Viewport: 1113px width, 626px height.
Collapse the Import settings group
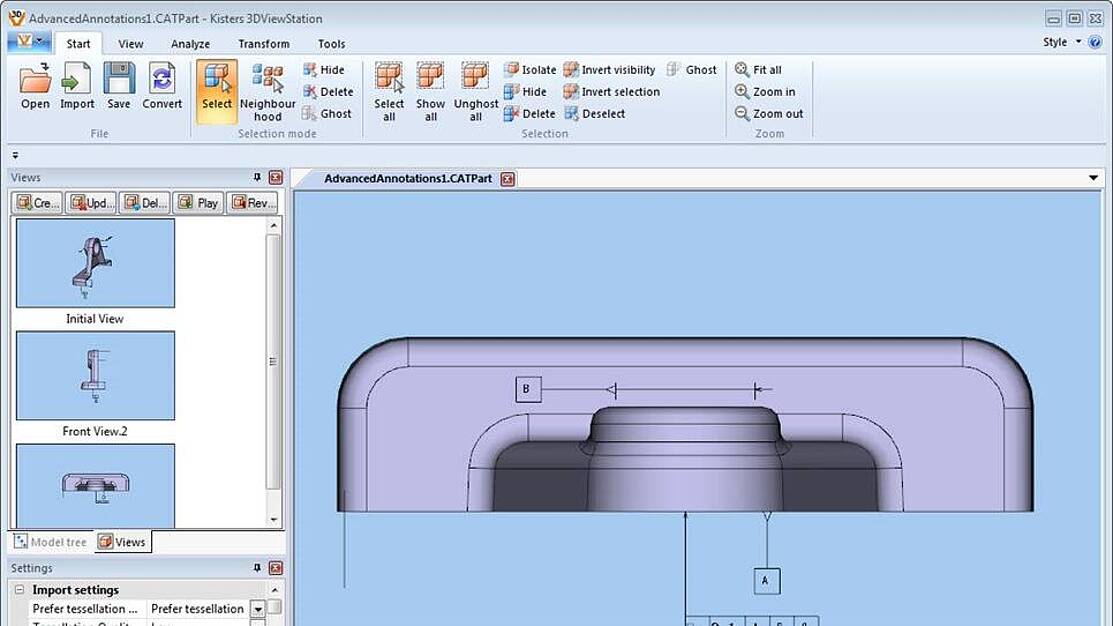point(20,590)
